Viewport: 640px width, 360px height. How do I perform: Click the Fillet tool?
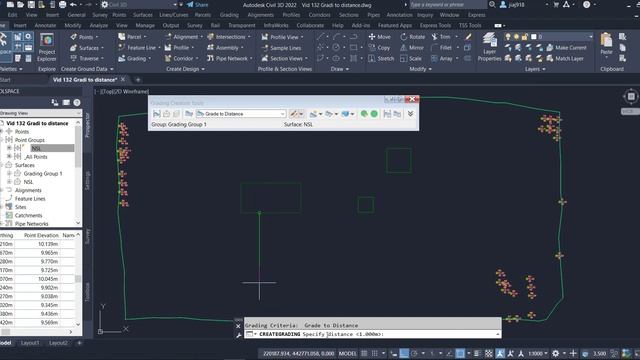pyautogui.click(x=442, y=48)
